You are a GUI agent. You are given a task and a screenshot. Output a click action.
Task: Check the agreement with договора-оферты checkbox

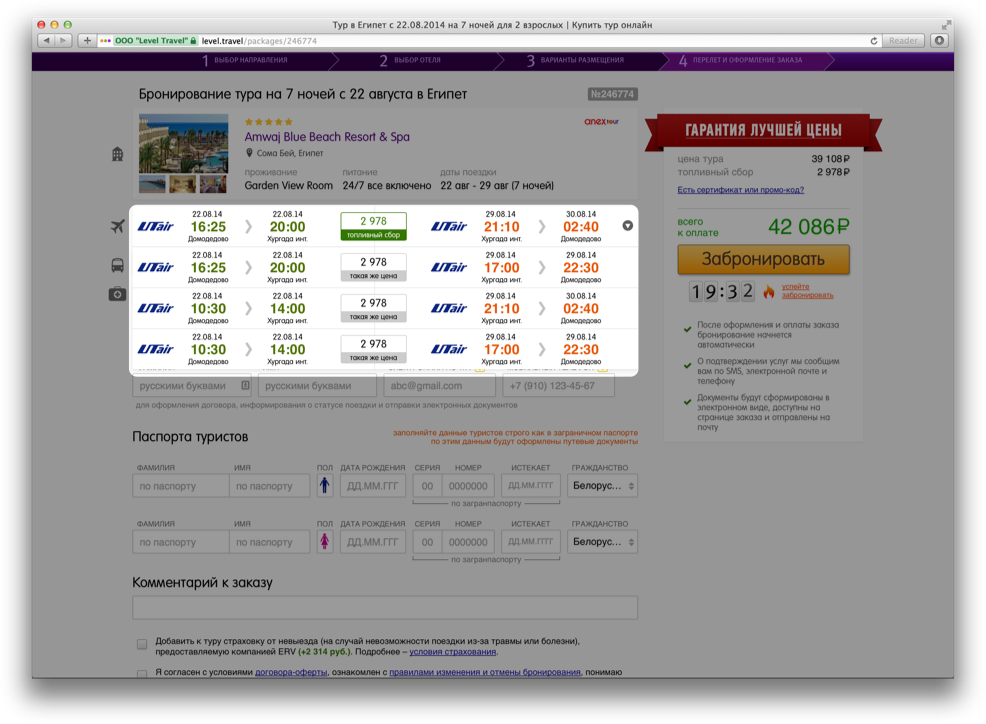click(142, 674)
